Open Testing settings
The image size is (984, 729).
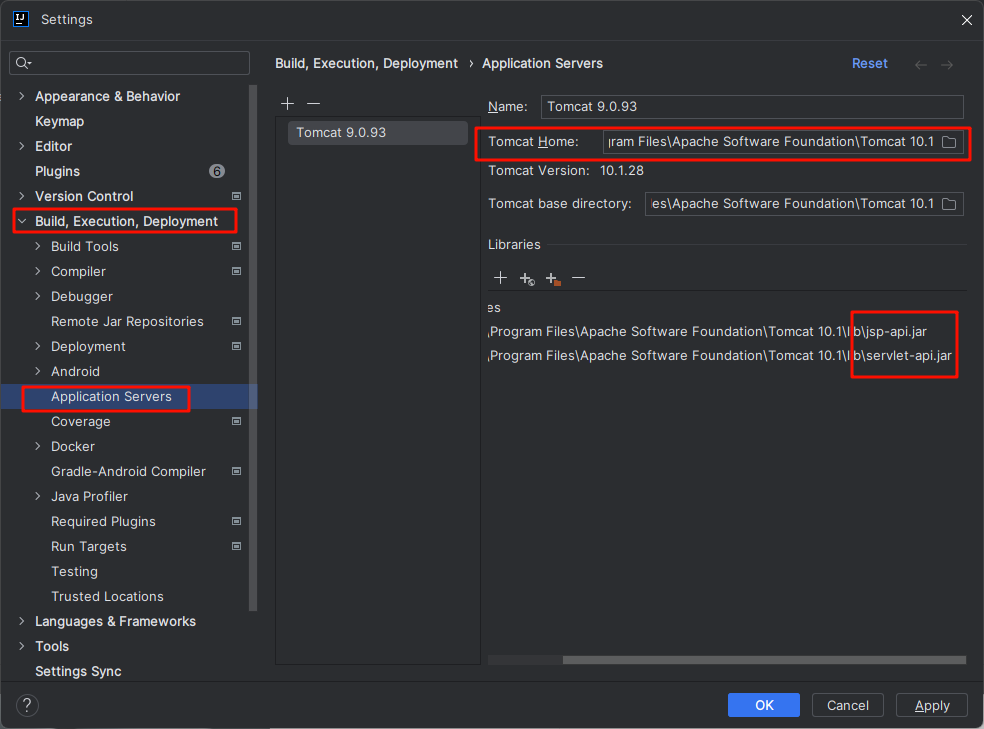tap(75, 572)
